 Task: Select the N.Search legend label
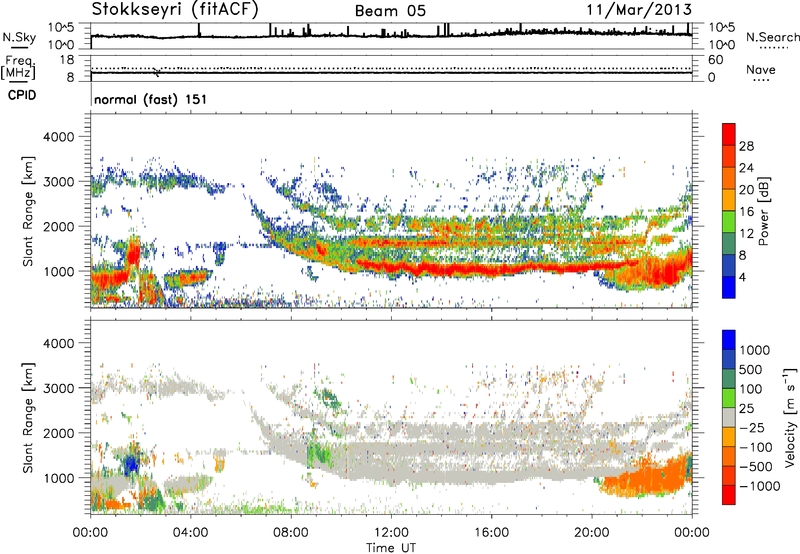tap(772, 37)
